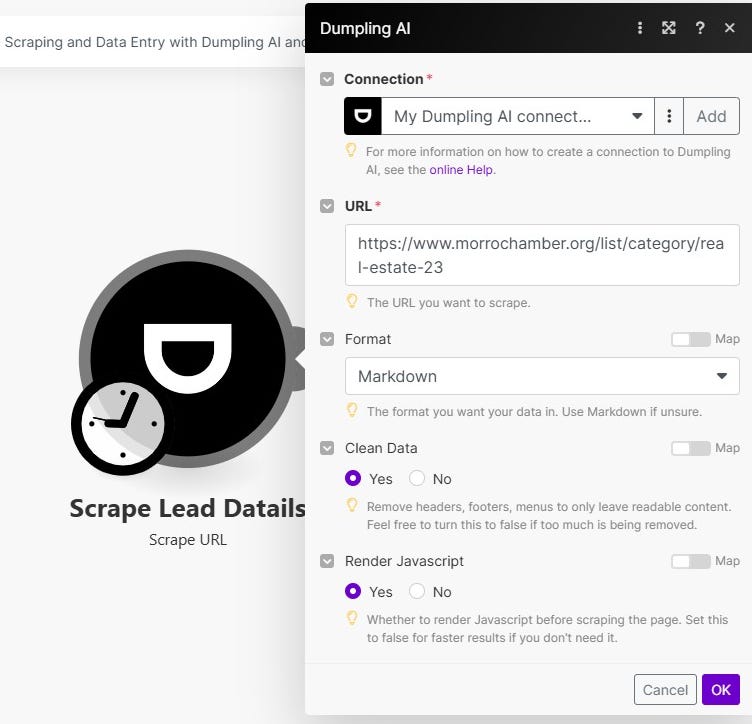Toggle the Map switch for Format

[x=691, y=339]
